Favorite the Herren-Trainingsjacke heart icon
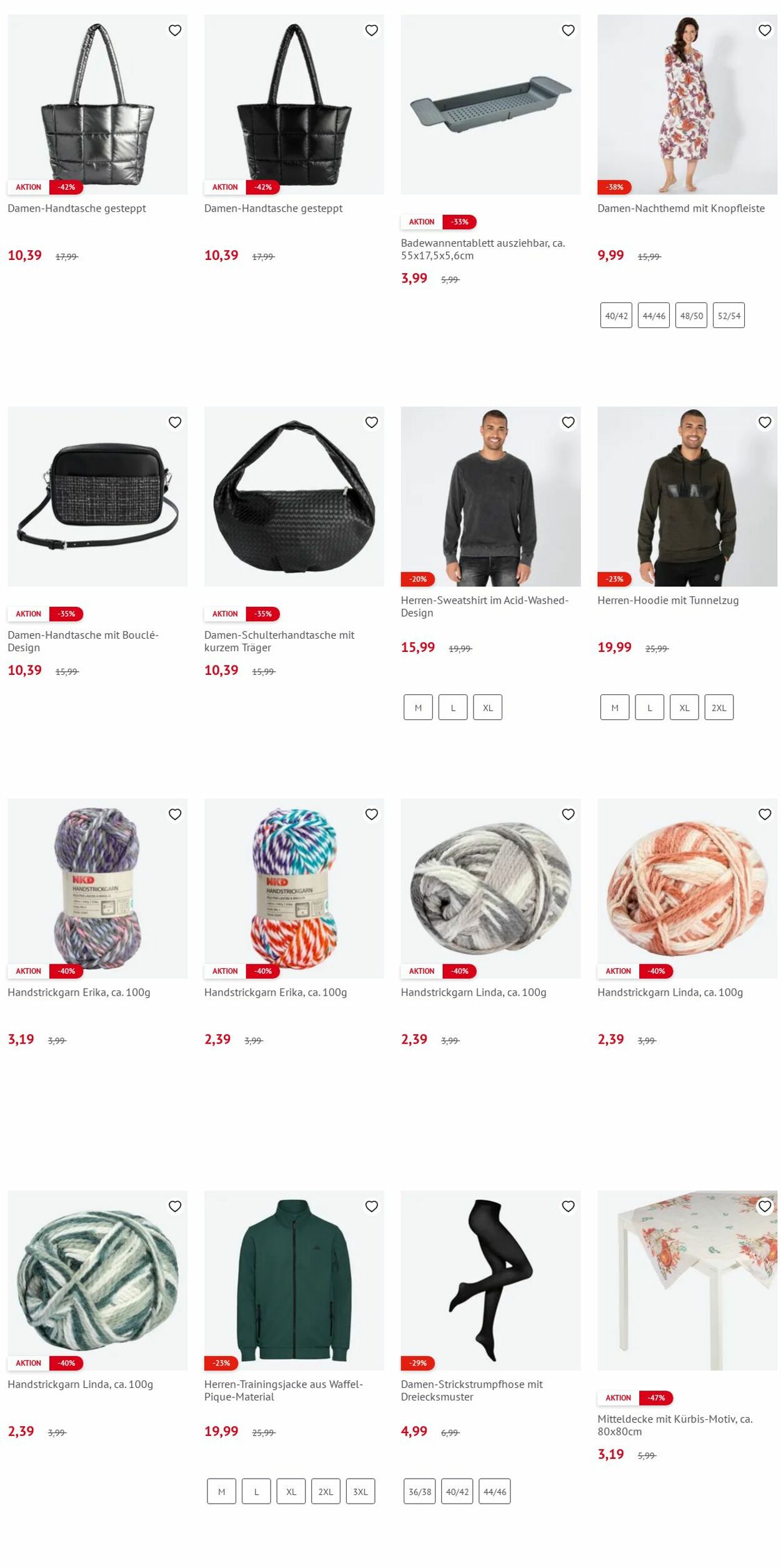This screenshot has height=1568, width=781. 372,1206
